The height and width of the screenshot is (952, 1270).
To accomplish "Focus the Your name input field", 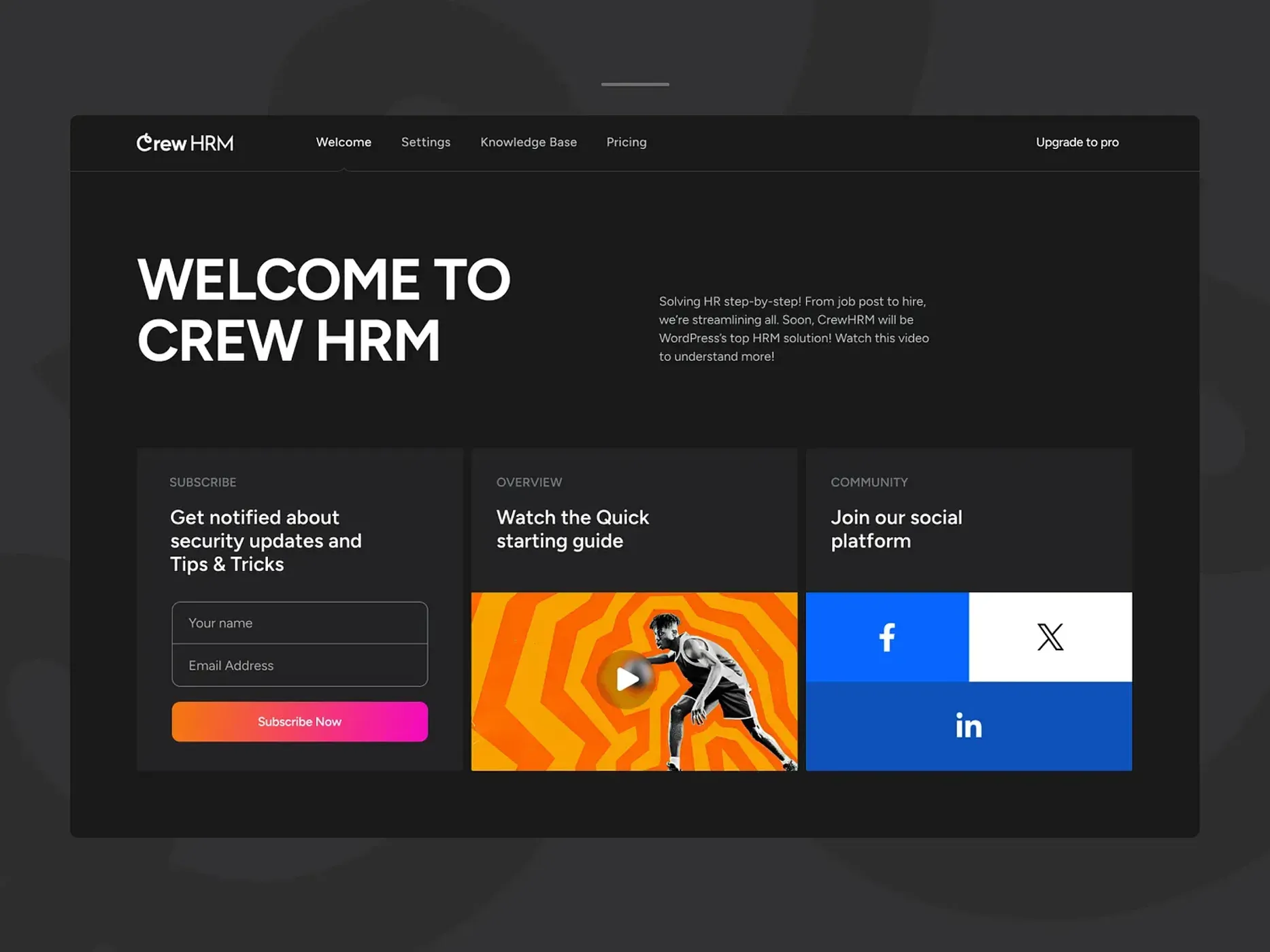I will 299,623.
